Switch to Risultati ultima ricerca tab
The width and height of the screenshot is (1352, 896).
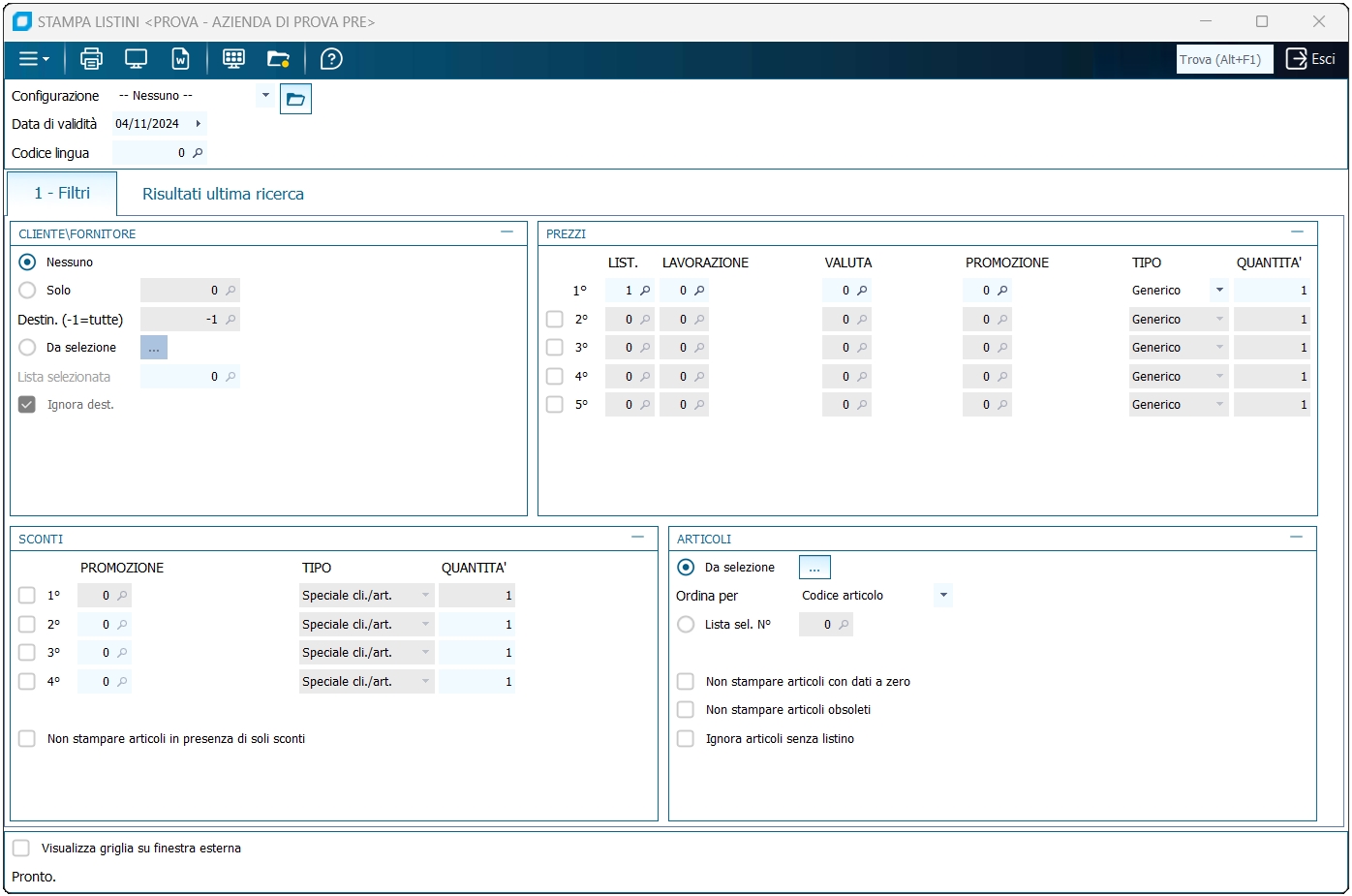pyautogui.click(x=223, y=194)
